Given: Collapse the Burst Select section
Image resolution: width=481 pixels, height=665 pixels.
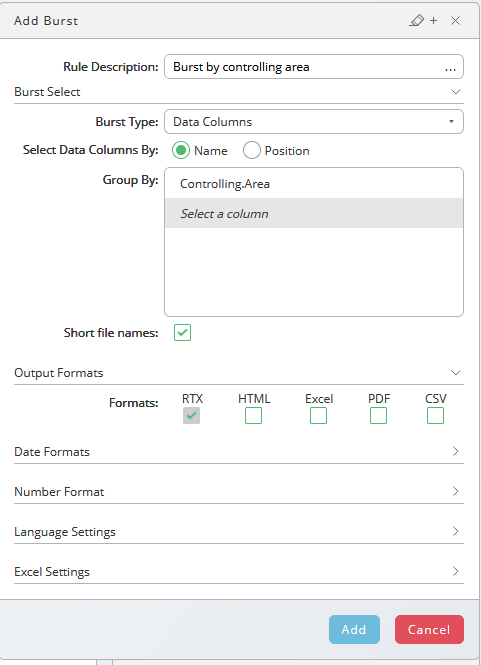Looking at the screenshot, I should click(x=239, y=92).
